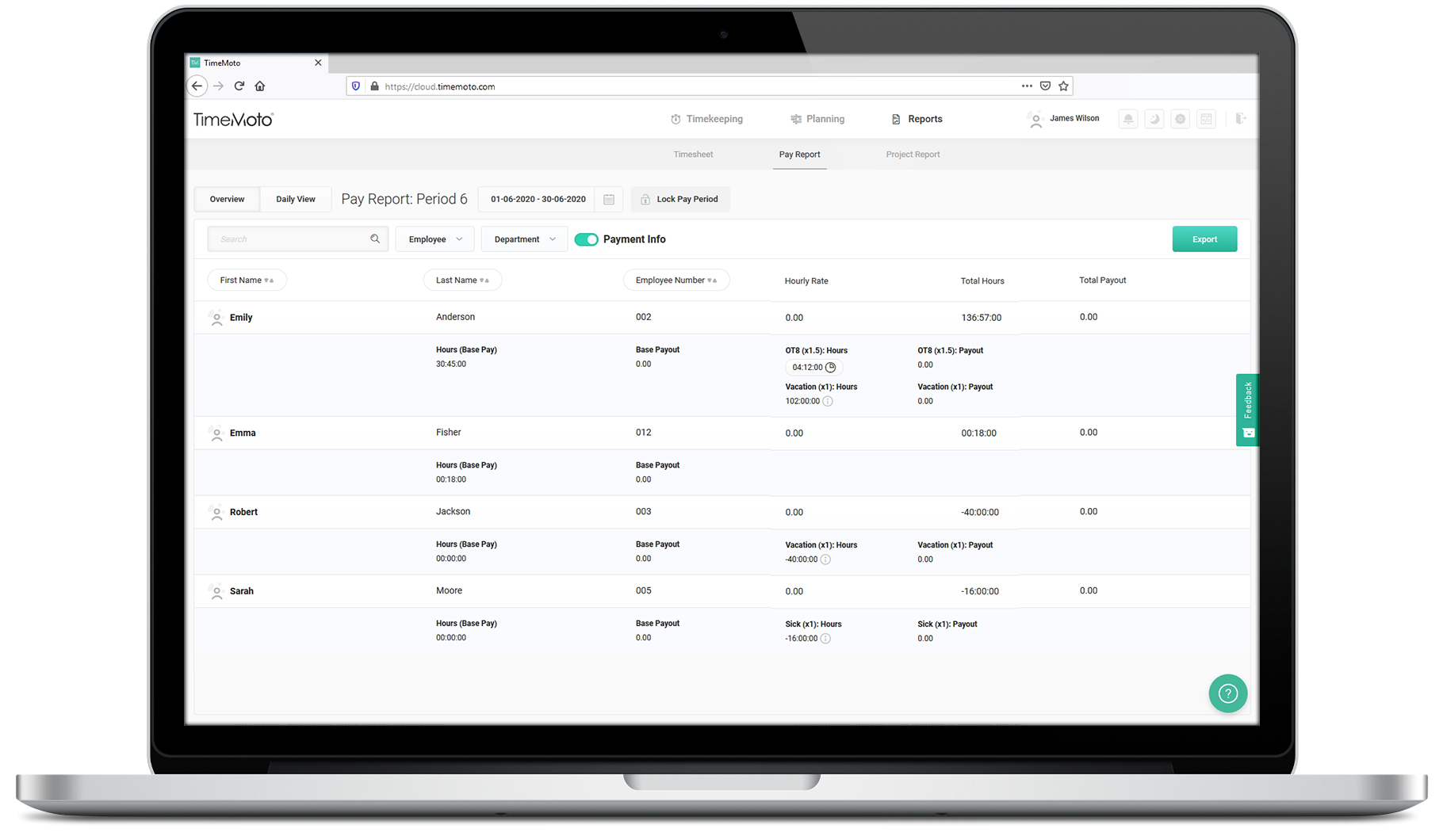Toggle the Payment Info switch
The image size is (1443, 840).
pos(586,239)
